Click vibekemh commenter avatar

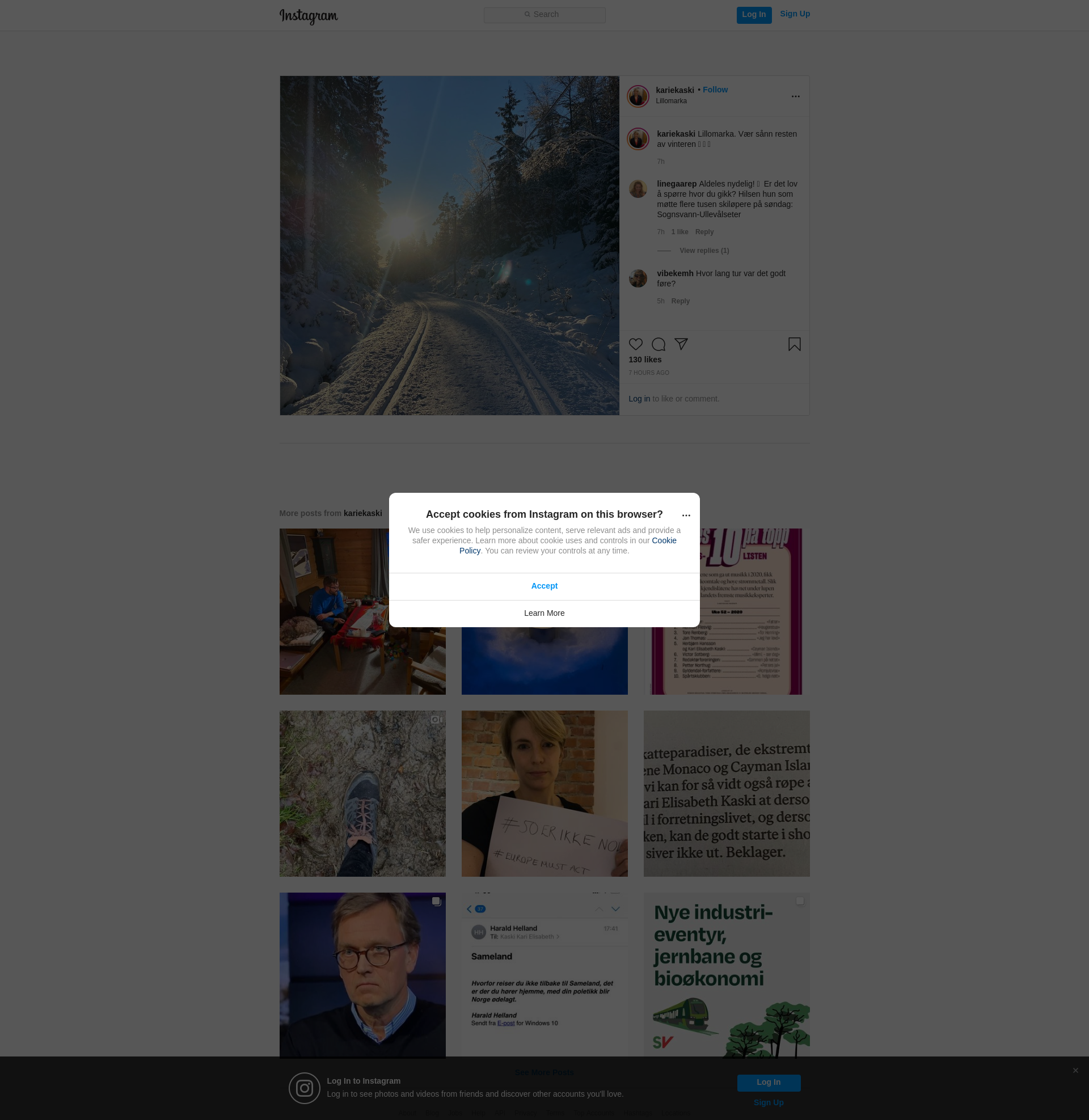[638, 278]
